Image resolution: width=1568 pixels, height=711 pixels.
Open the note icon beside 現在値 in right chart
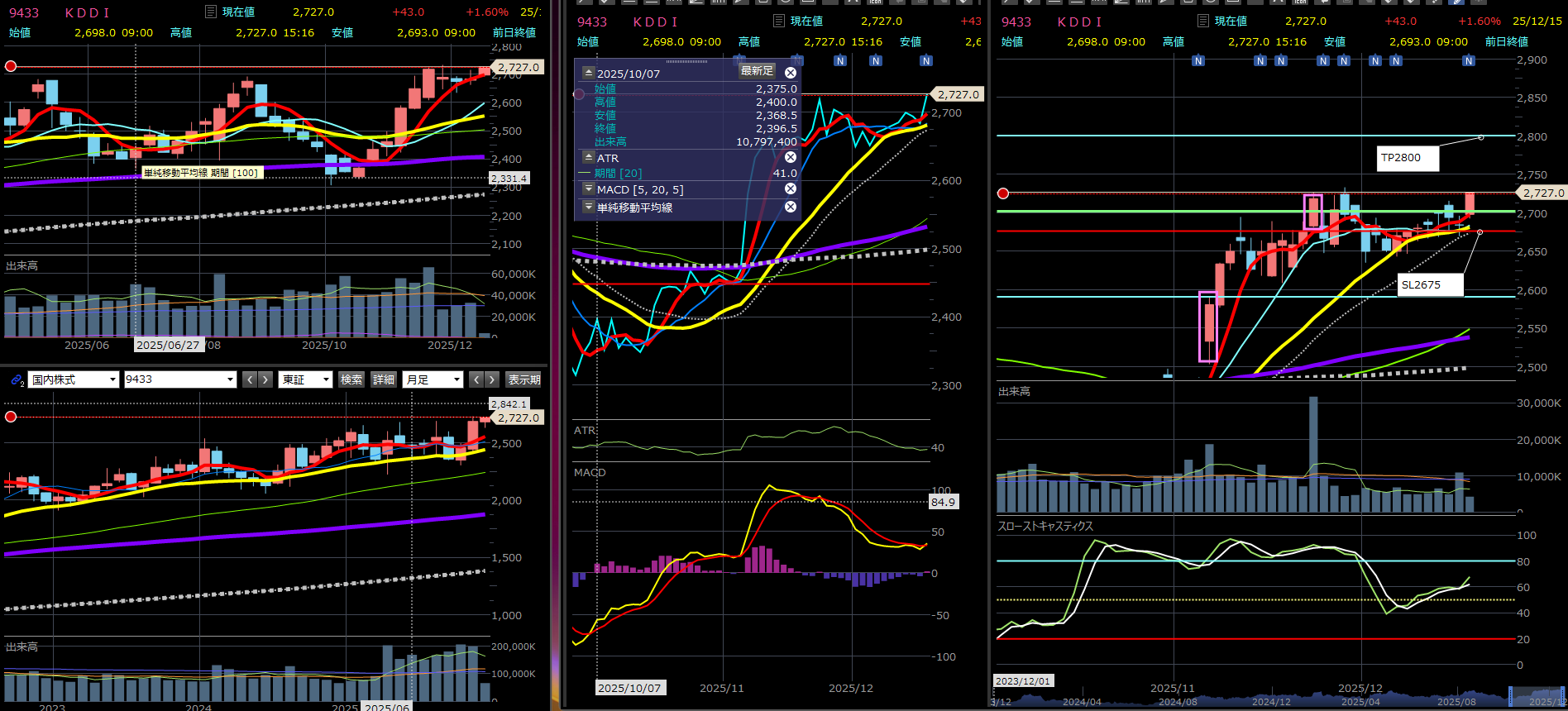point(1203,21)
